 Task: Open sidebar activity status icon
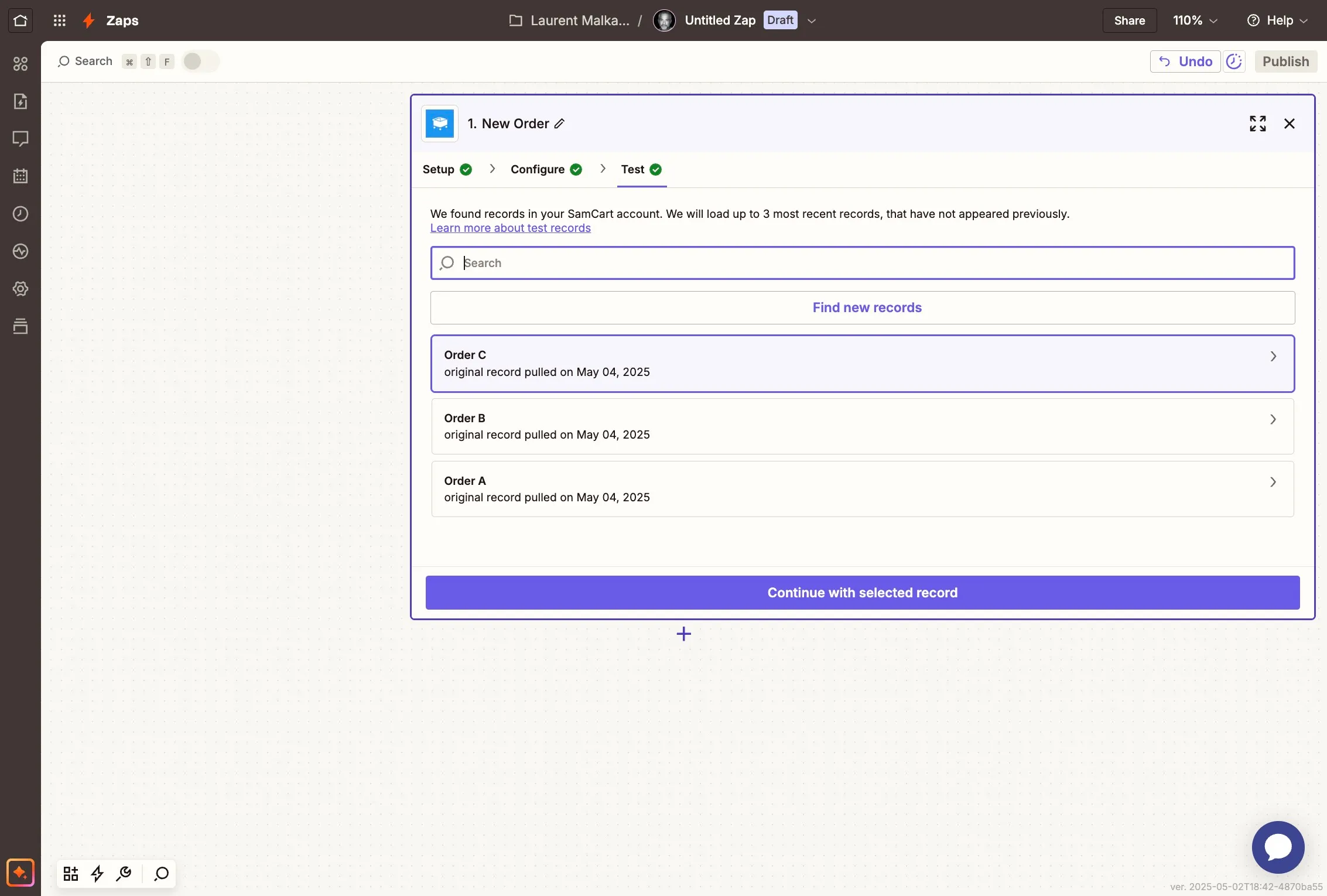coord(20,251)
